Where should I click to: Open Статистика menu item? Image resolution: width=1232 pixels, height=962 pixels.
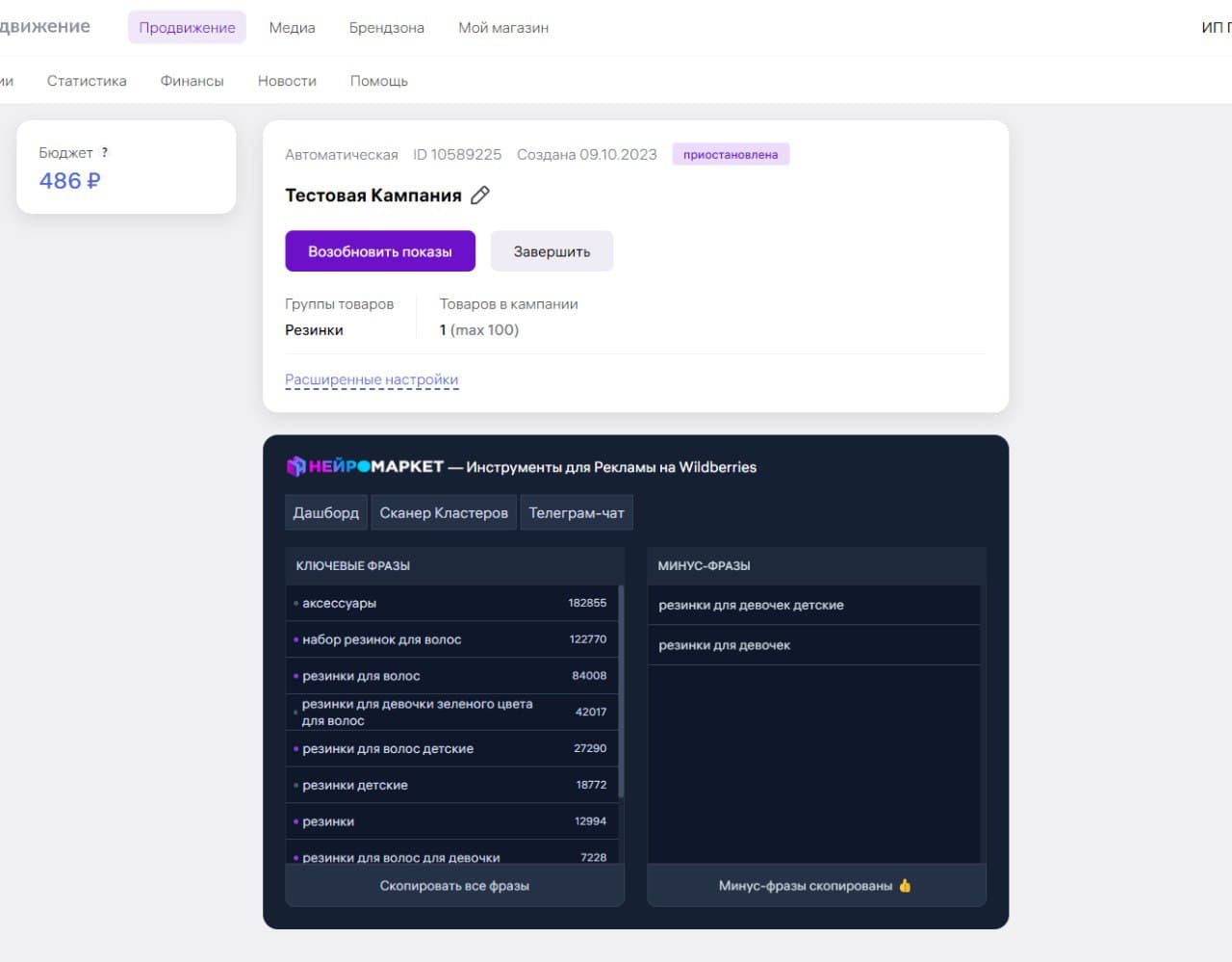pyautogui.click(x=87, y=81)
